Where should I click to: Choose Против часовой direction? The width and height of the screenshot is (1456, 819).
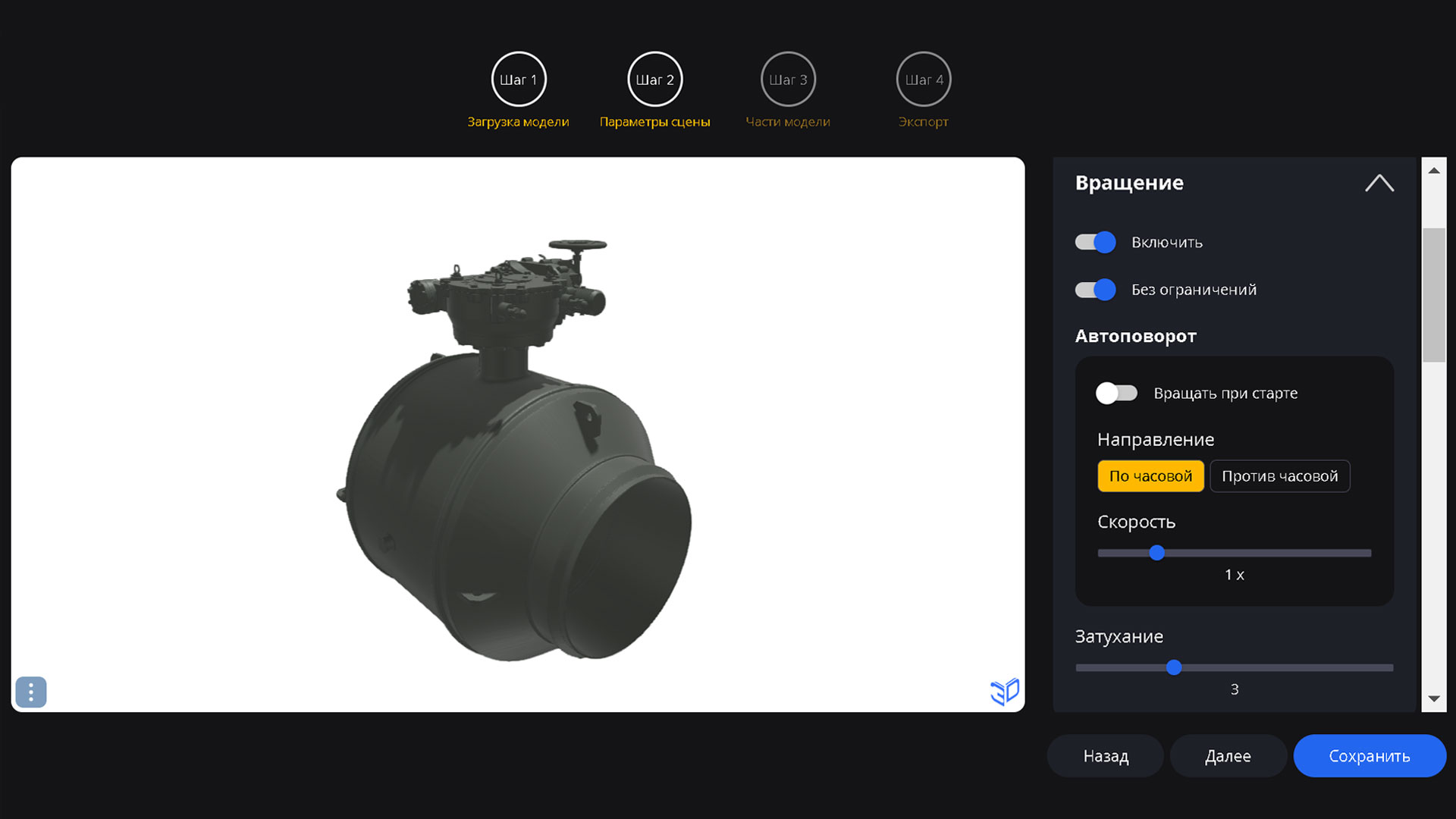[1279, 476]
